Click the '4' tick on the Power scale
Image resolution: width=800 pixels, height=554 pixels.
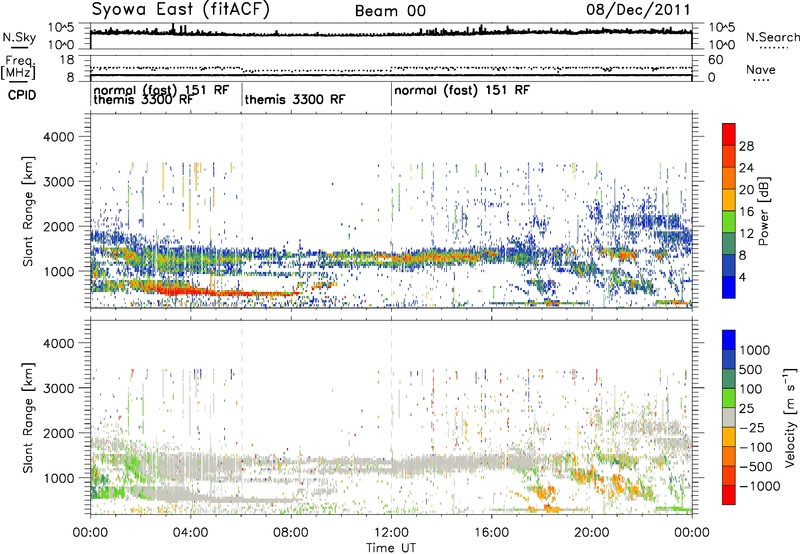743,278
